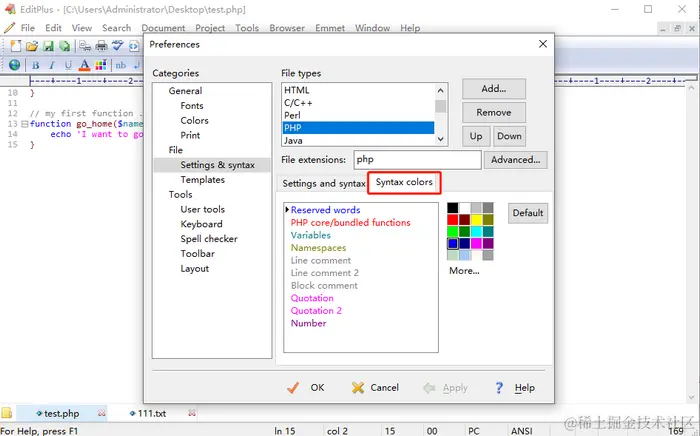Screen dimensions: 700x436
Task: Close the test.php document tab
Action: [x=102, y=413]
